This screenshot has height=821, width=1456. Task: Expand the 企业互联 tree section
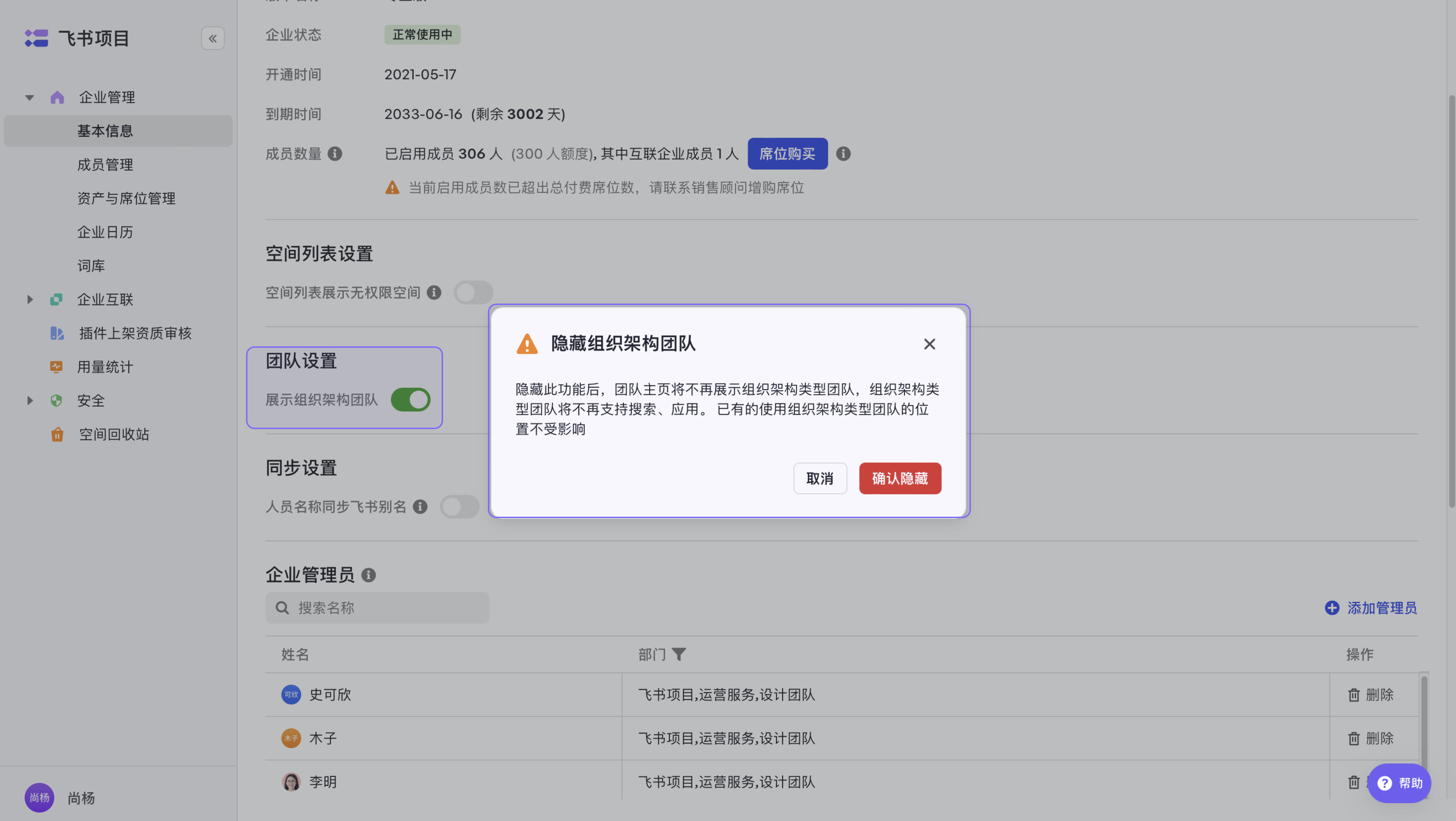pos(29,299)
